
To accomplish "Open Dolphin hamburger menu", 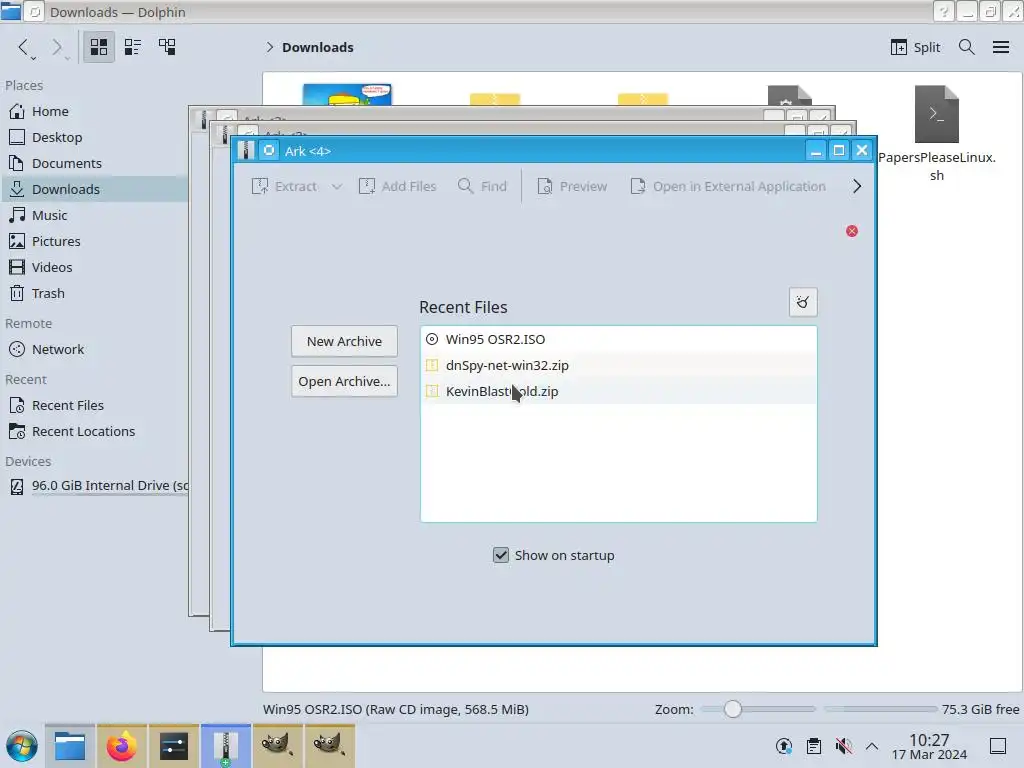I will 1000,47.
